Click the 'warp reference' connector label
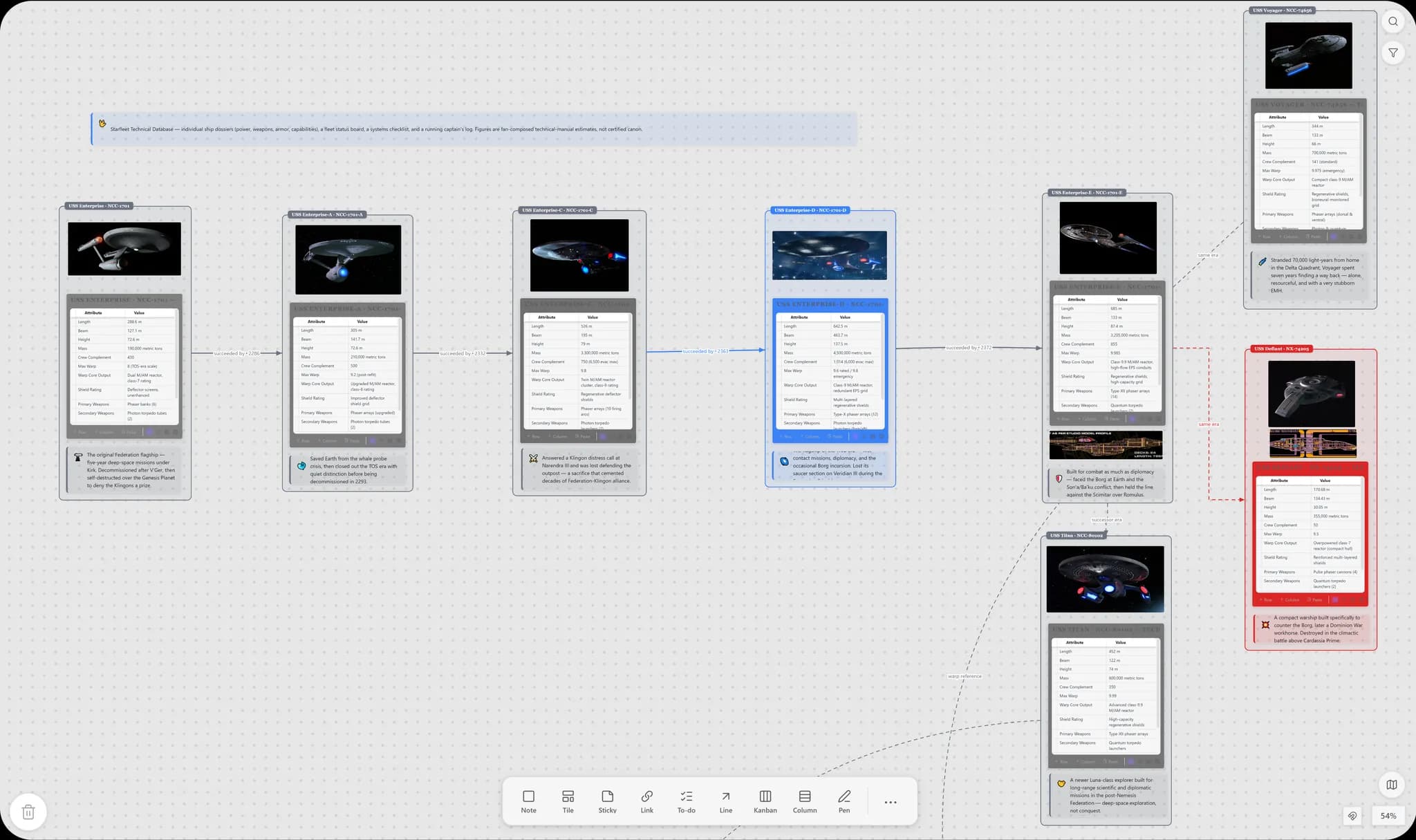 click(x=965, y=676)
